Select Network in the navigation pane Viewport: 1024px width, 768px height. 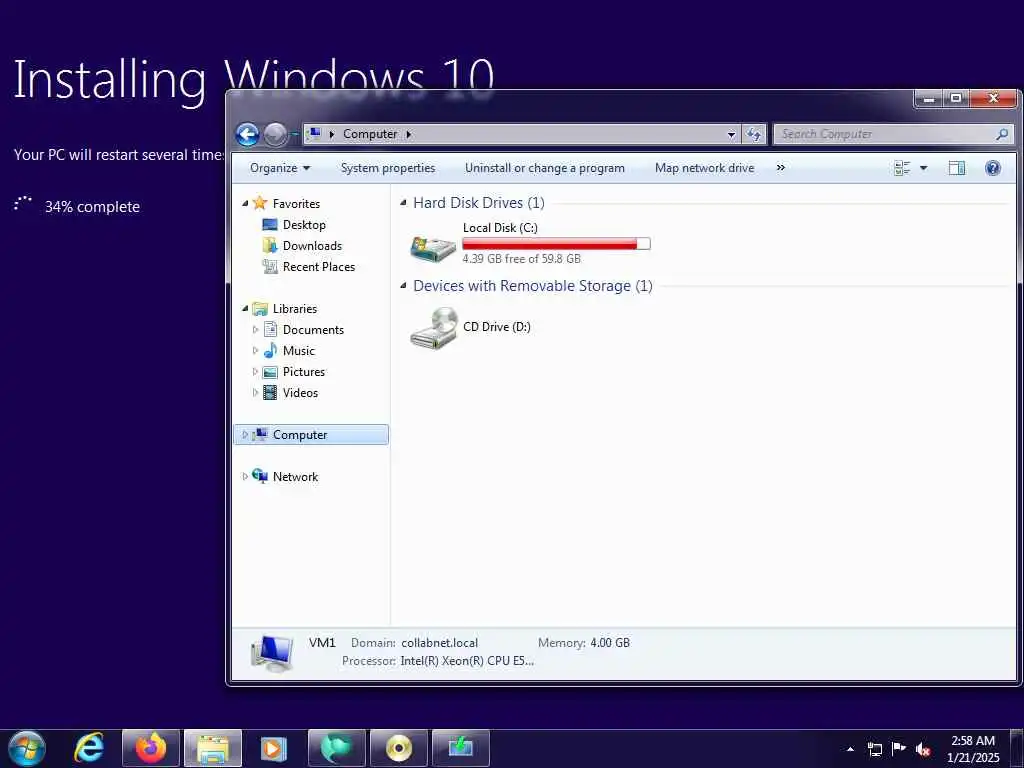[295, 477]
